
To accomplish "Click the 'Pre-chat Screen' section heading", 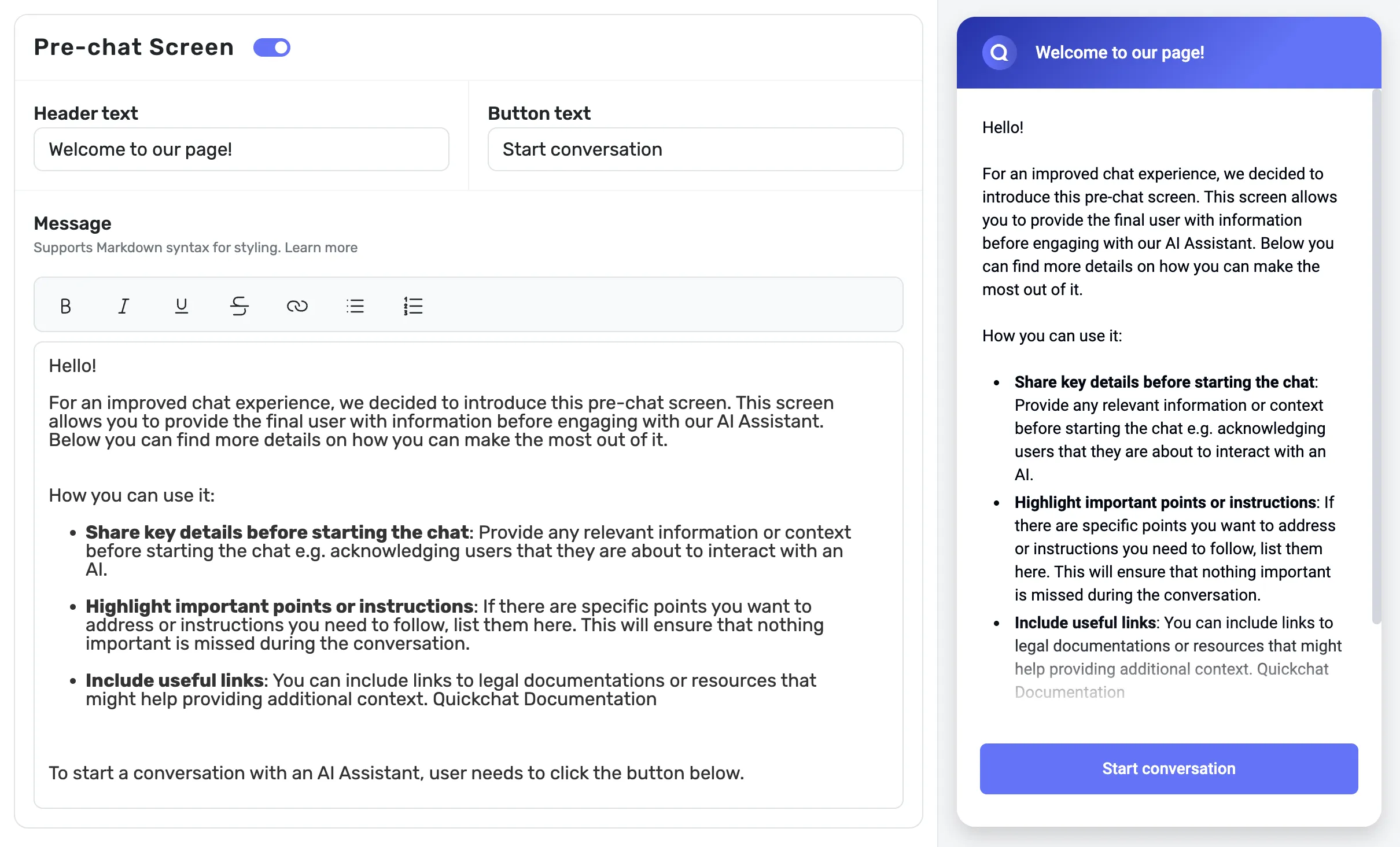I will 134,47.
